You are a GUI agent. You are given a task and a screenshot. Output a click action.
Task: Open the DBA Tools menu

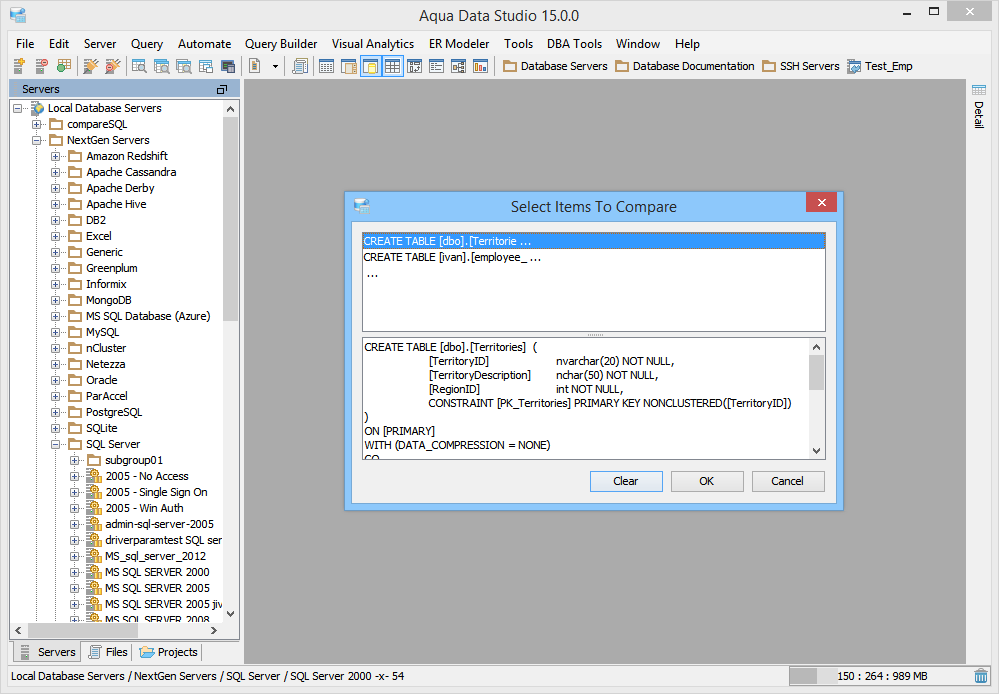coord(575,44)
